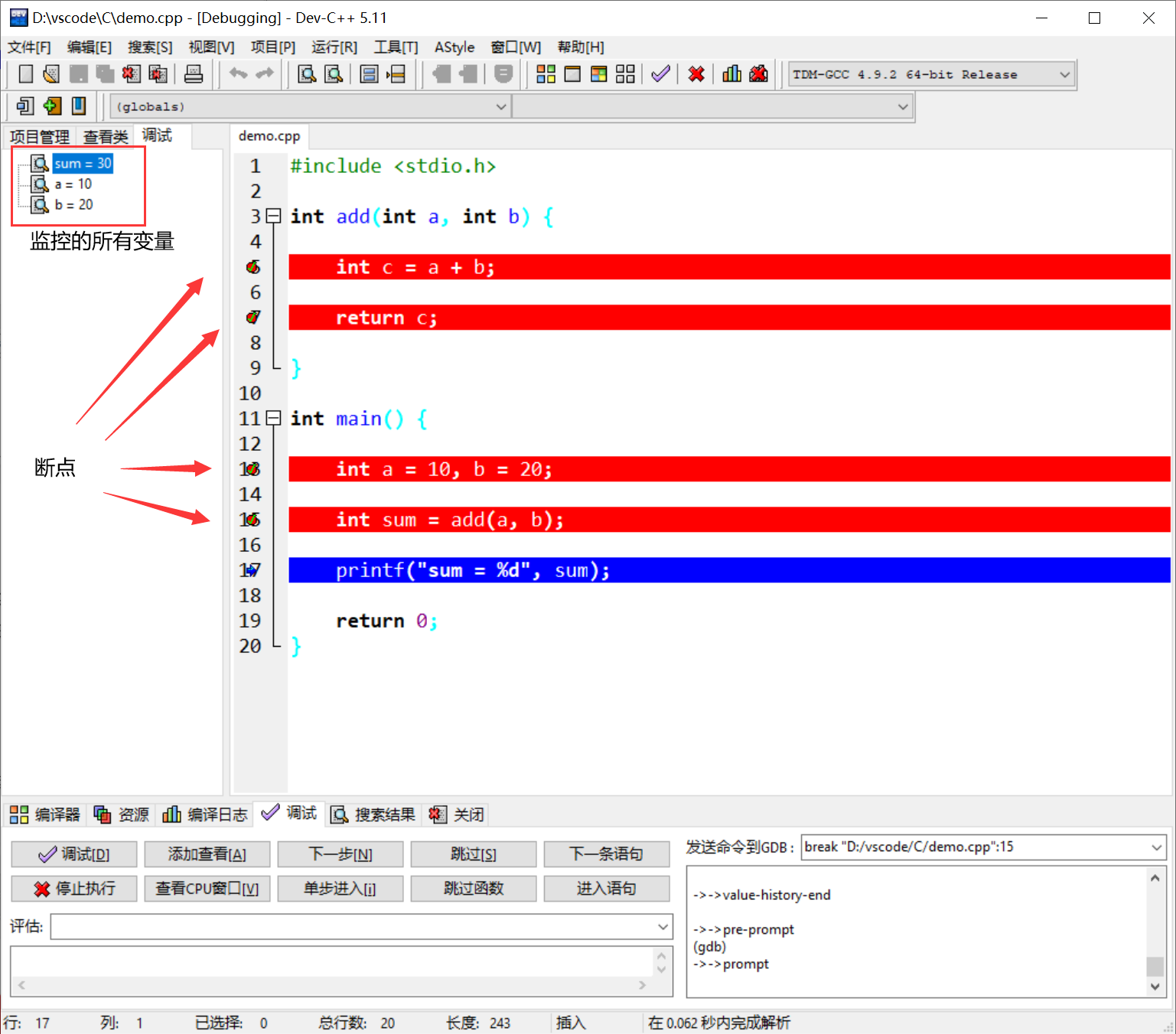1176x1034 pixels.
Task: Select the a = 10 watch variable
Action: [73, 184]
